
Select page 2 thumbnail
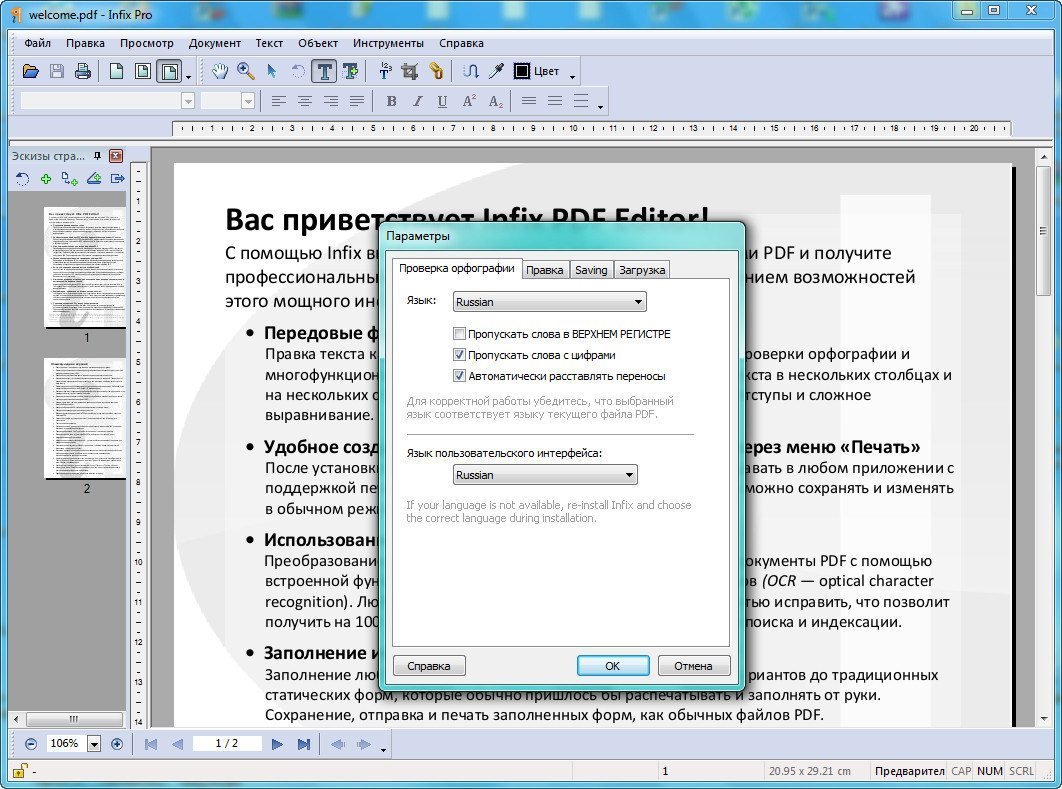85,419
